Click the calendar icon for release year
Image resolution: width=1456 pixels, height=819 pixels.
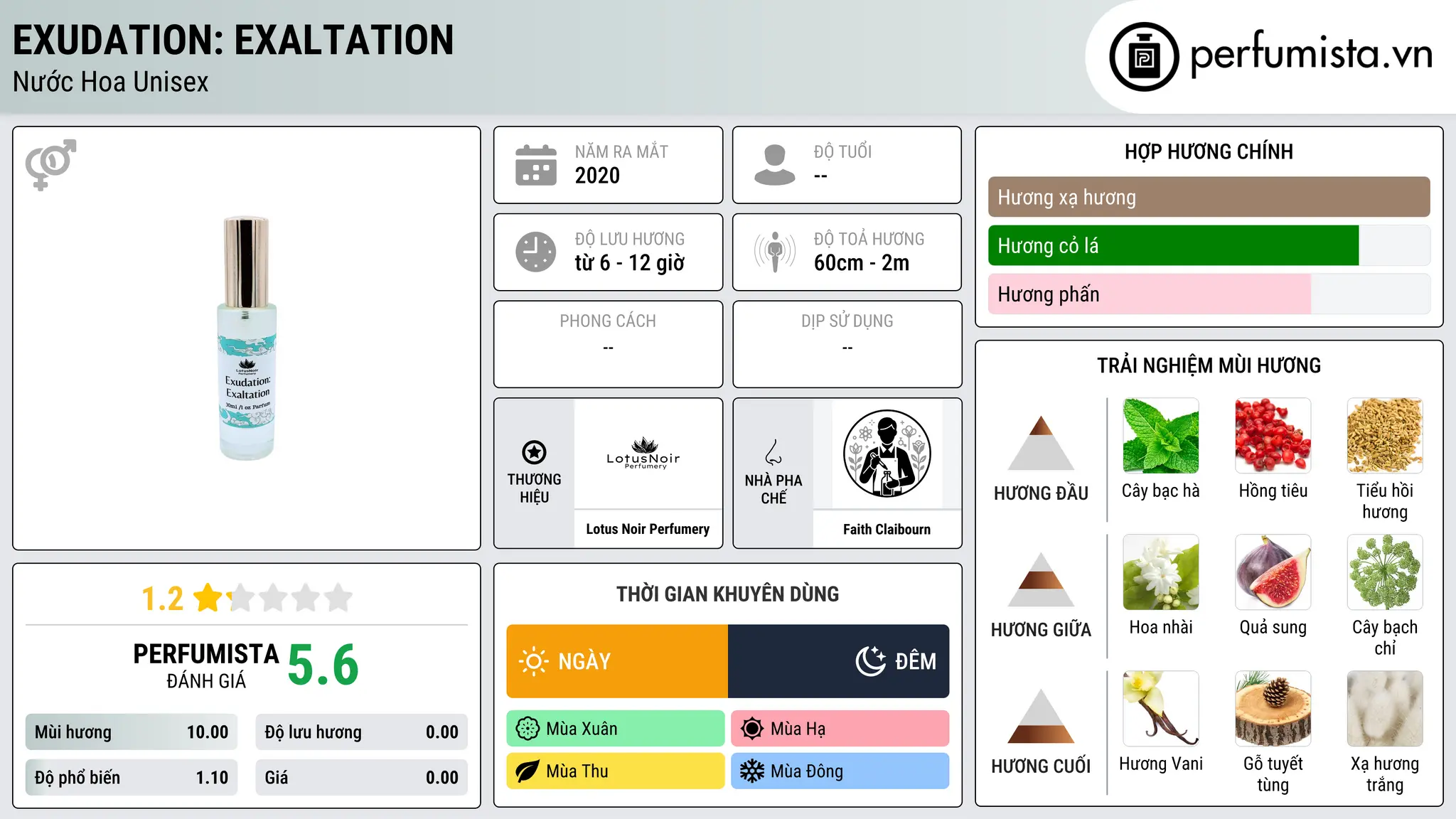point(536,165)
